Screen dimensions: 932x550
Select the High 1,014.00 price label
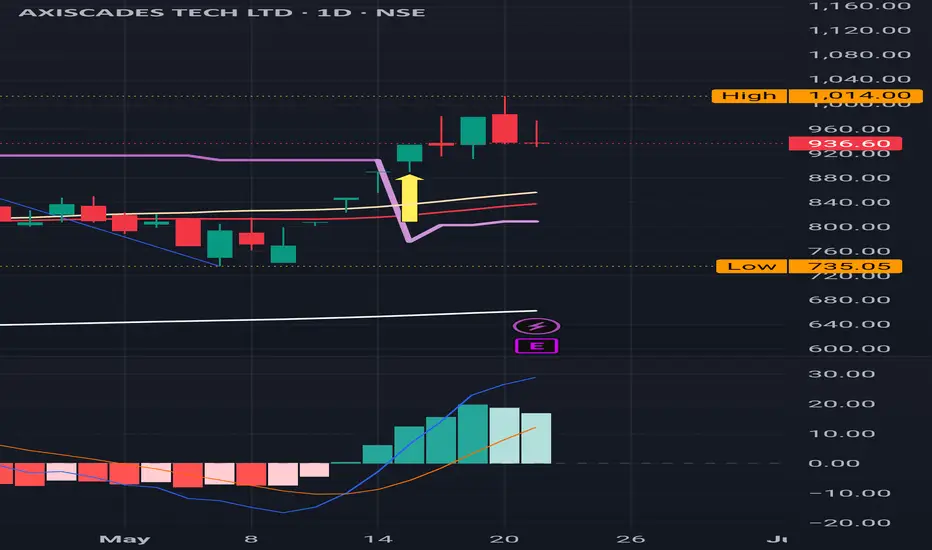(817, 95)
